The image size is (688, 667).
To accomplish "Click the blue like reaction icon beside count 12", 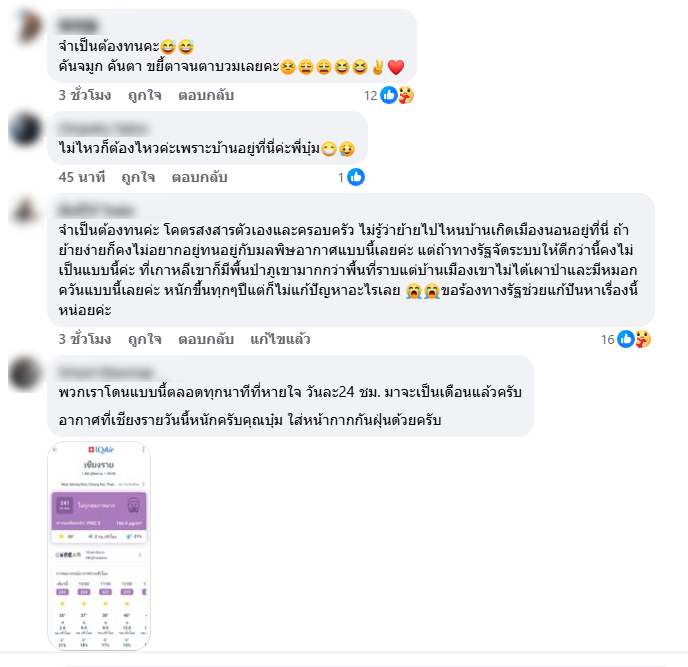I will (389, 95).
